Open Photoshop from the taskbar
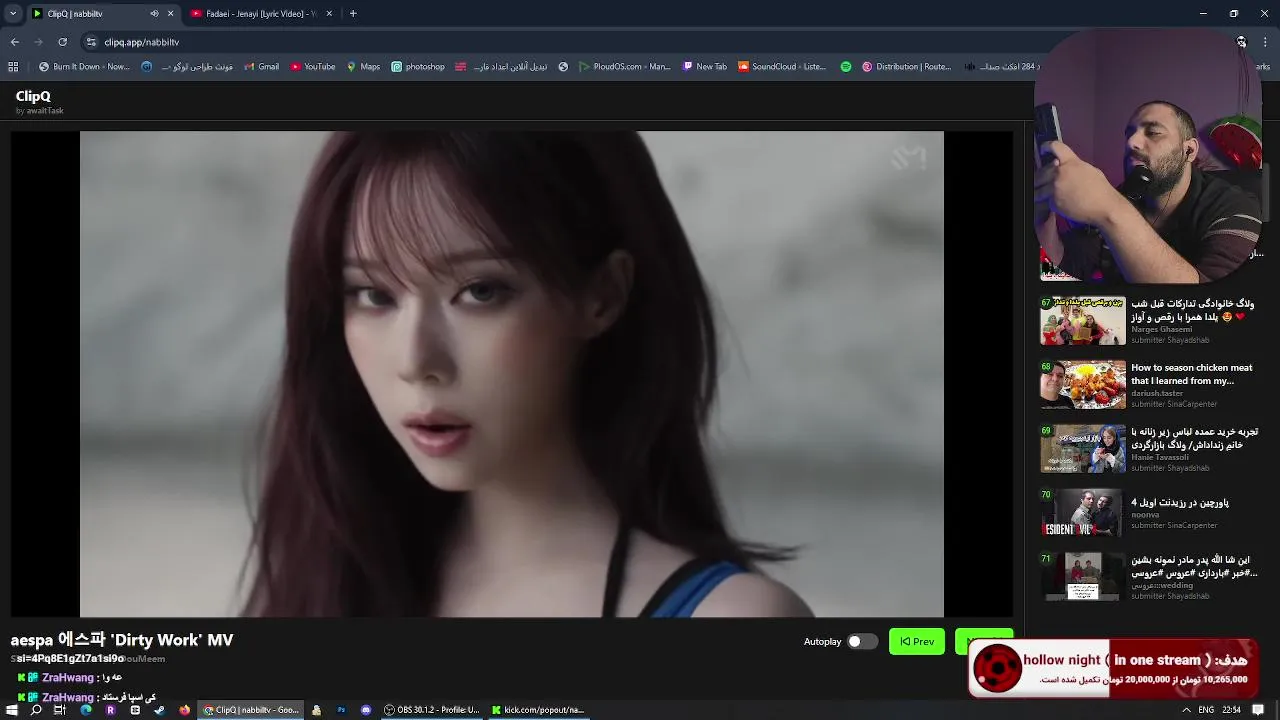The width and height of the screenshot is (1280, 720). 341,710
